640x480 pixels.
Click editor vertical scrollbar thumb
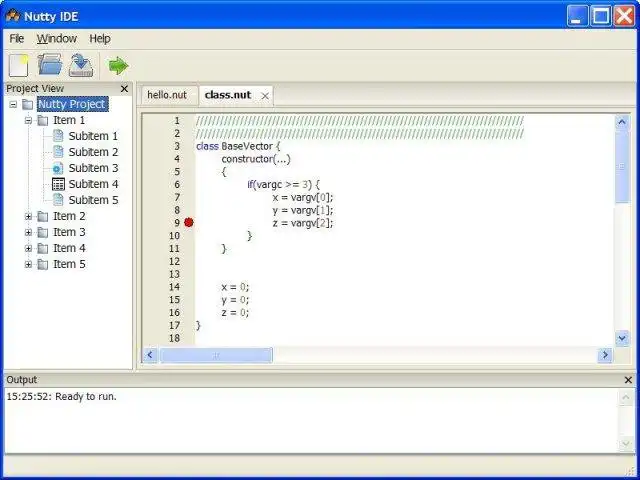tap(622, 166)
